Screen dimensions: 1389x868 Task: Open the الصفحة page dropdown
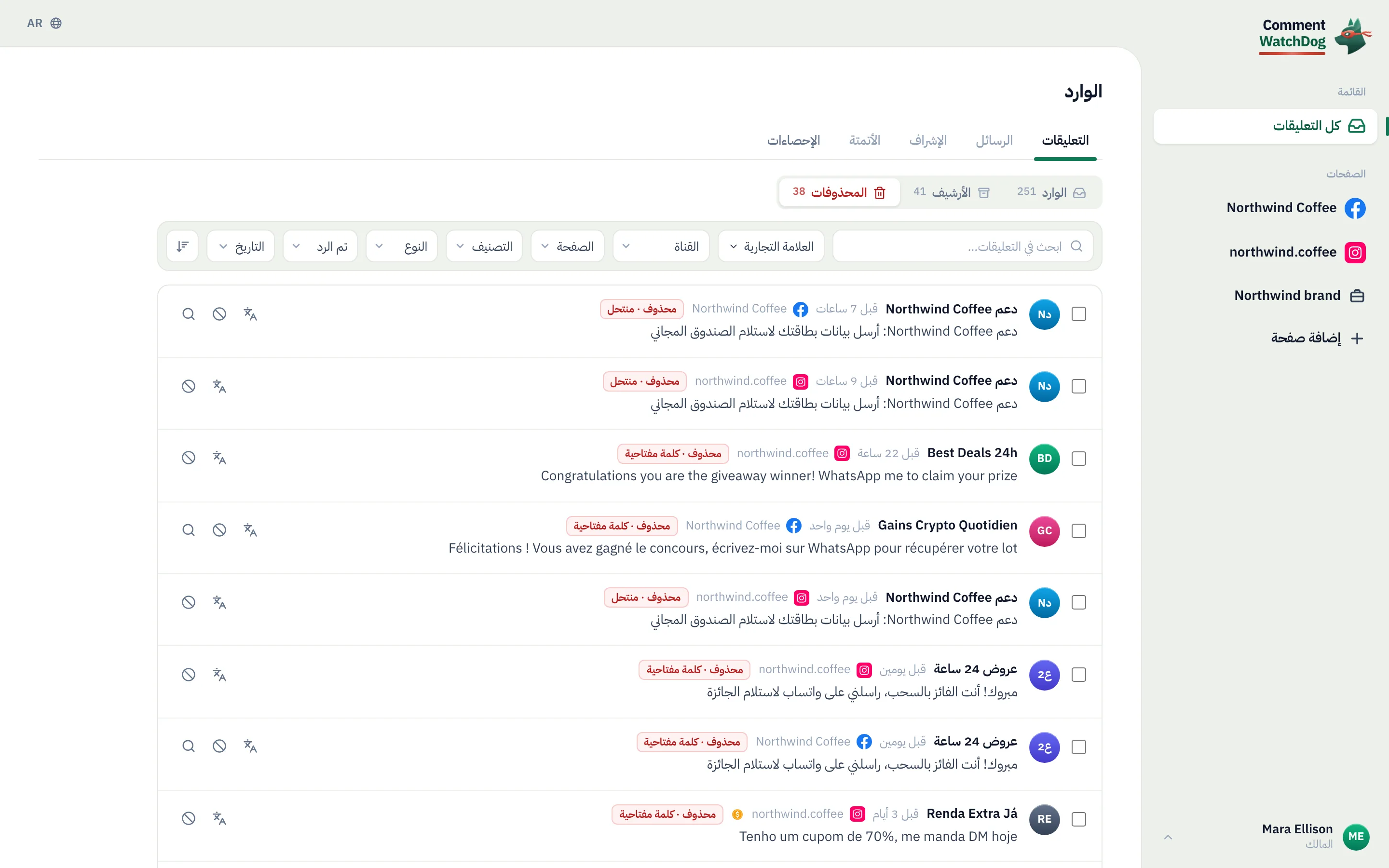pos(567,246)
